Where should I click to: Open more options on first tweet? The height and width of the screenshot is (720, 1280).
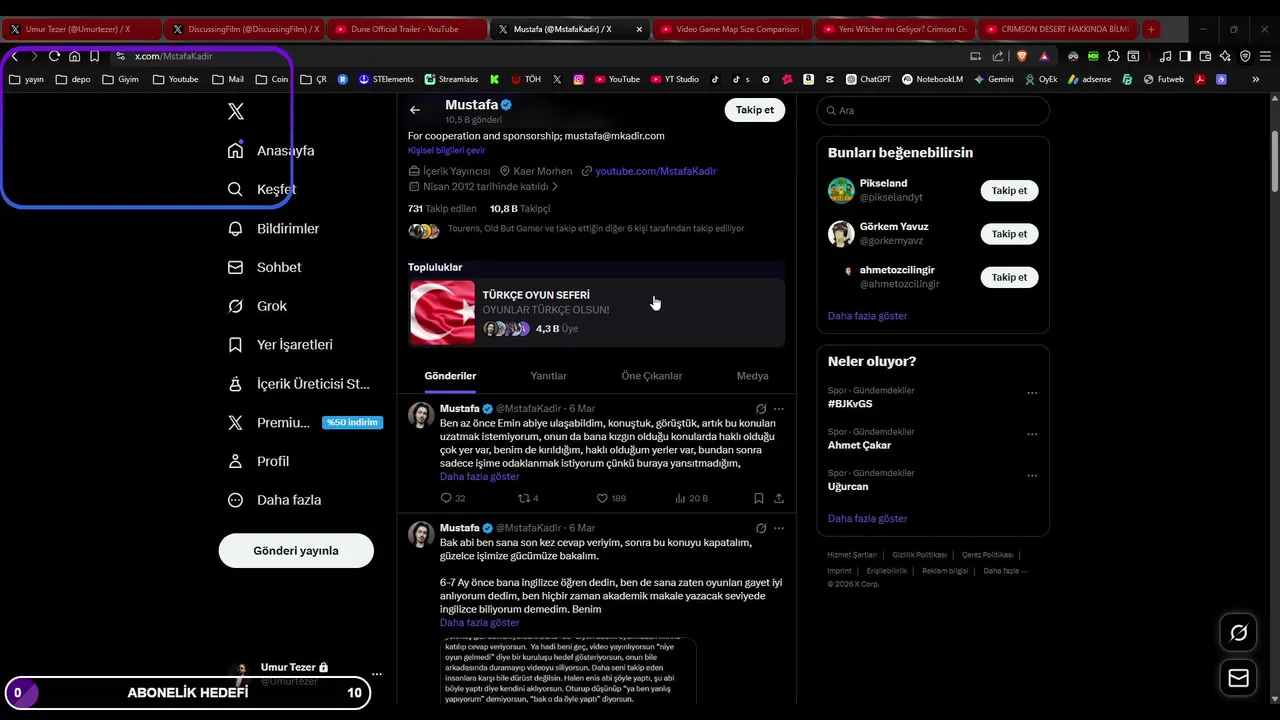[779, 409]
